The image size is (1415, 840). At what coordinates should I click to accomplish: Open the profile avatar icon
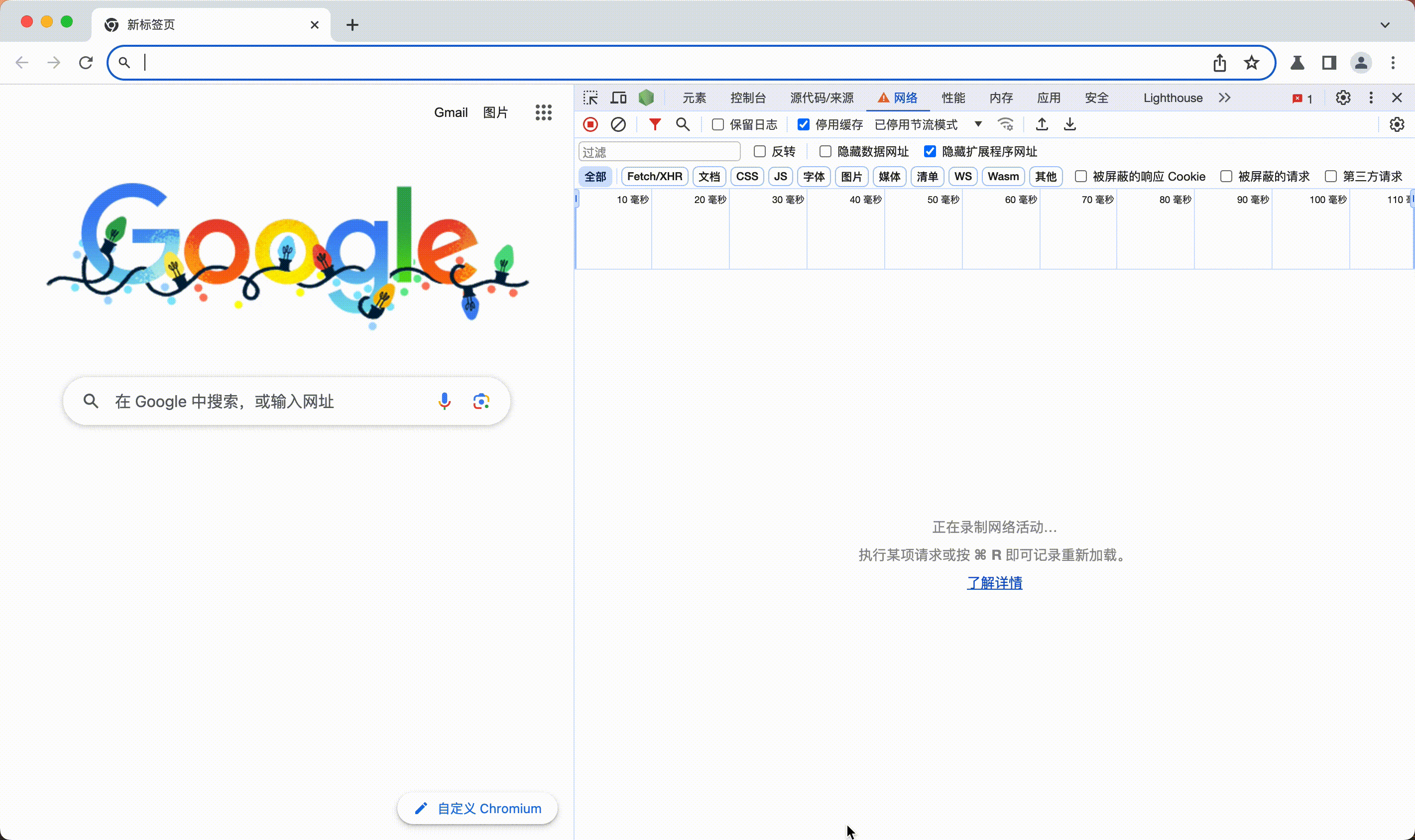click(1361, 62)
